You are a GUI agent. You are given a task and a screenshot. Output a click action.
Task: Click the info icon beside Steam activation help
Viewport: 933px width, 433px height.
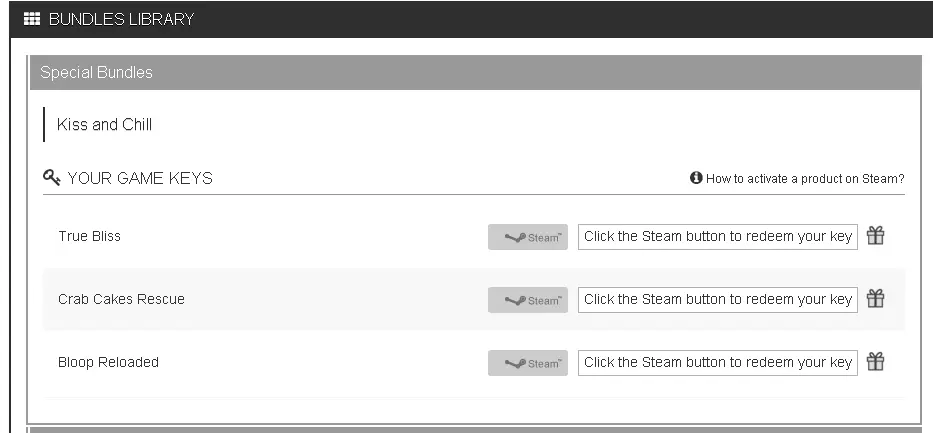pos(696,177)
